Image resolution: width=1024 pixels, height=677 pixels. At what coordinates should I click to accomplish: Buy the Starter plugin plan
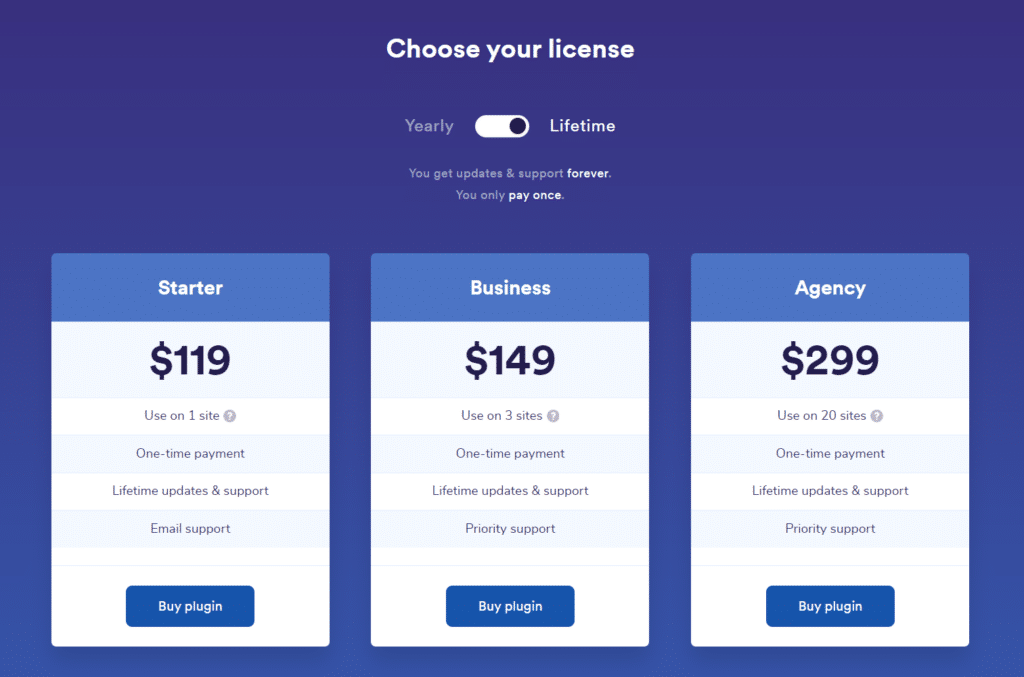pos(190,606)
